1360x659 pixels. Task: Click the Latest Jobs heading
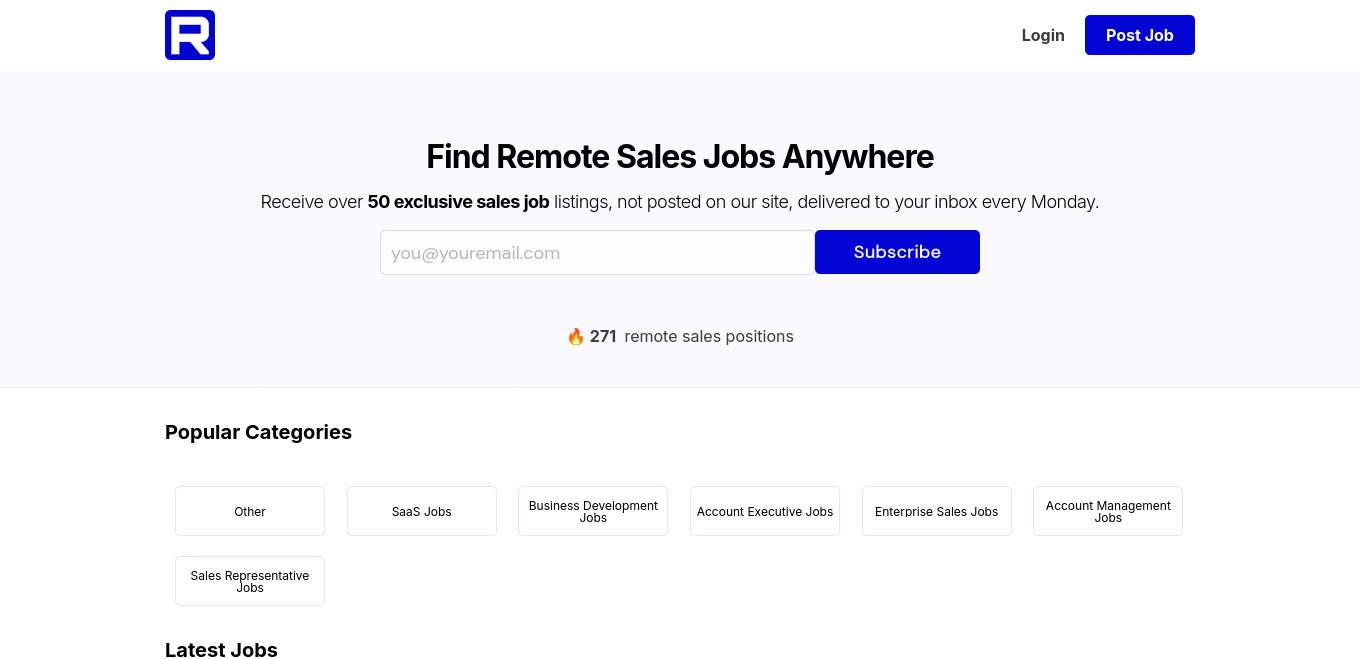click(221, 650)
